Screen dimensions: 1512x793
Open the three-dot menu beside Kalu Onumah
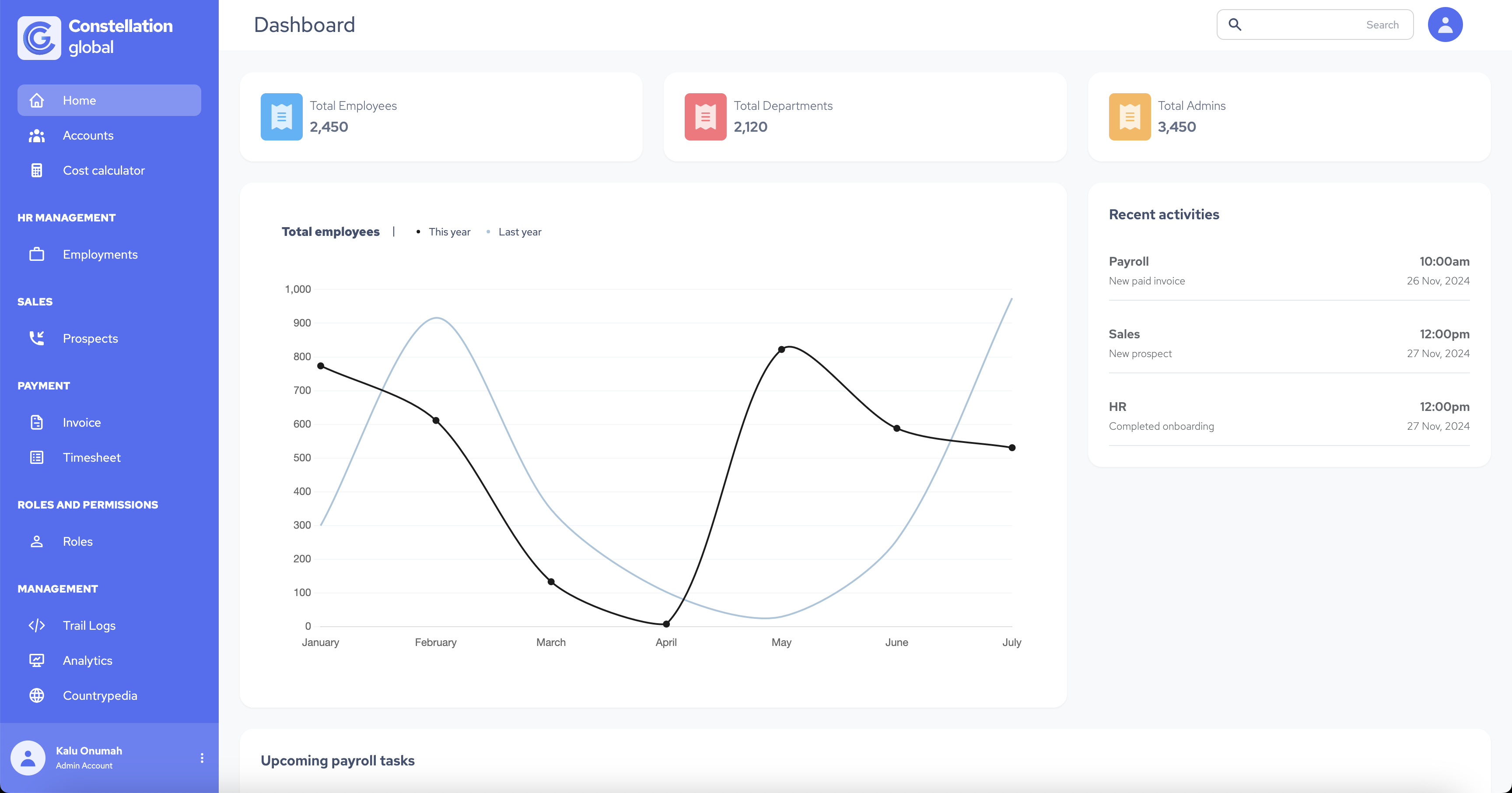click(x=202, y=758)
